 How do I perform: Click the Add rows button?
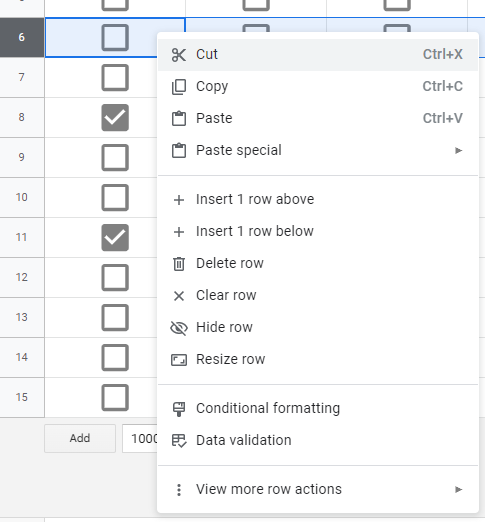coord(80,438)
